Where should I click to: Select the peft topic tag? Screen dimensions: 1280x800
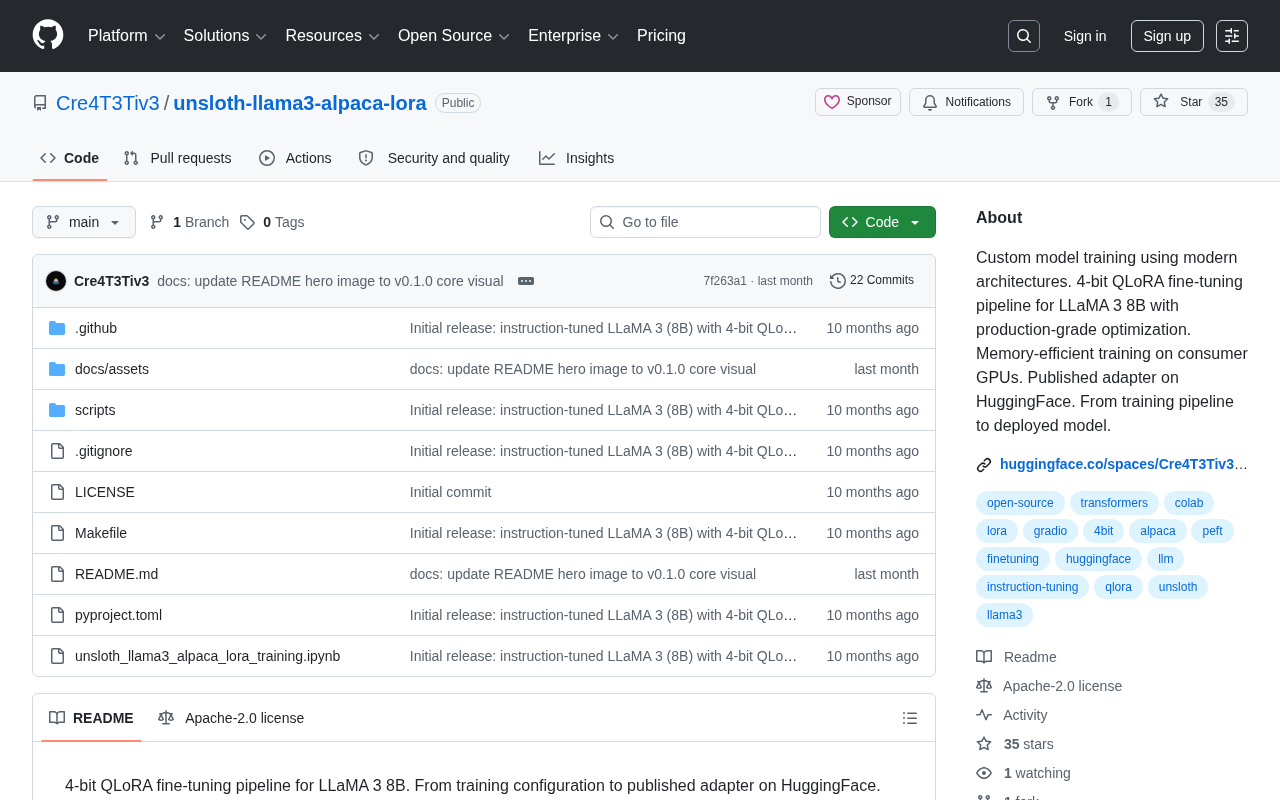click(1212, 531)
